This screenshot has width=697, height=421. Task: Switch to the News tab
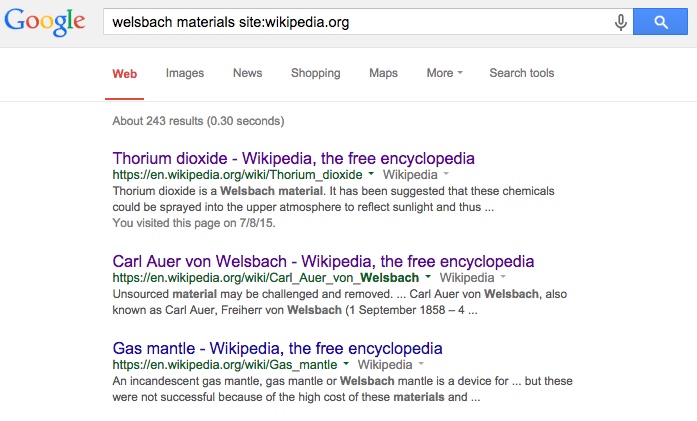tap(248, 73)
